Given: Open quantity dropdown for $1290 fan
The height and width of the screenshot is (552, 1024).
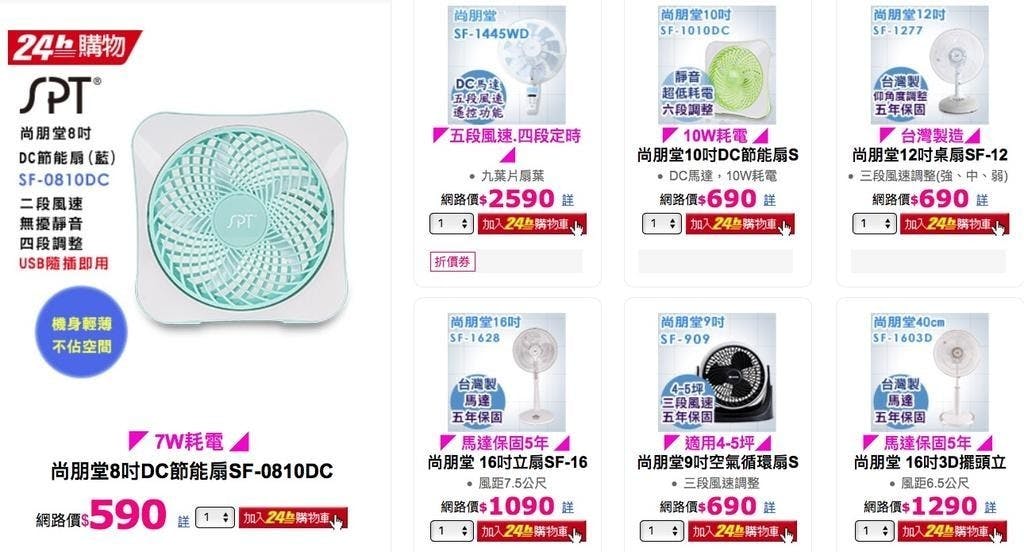Looking at the screenshot, I should tap(874, 530).
